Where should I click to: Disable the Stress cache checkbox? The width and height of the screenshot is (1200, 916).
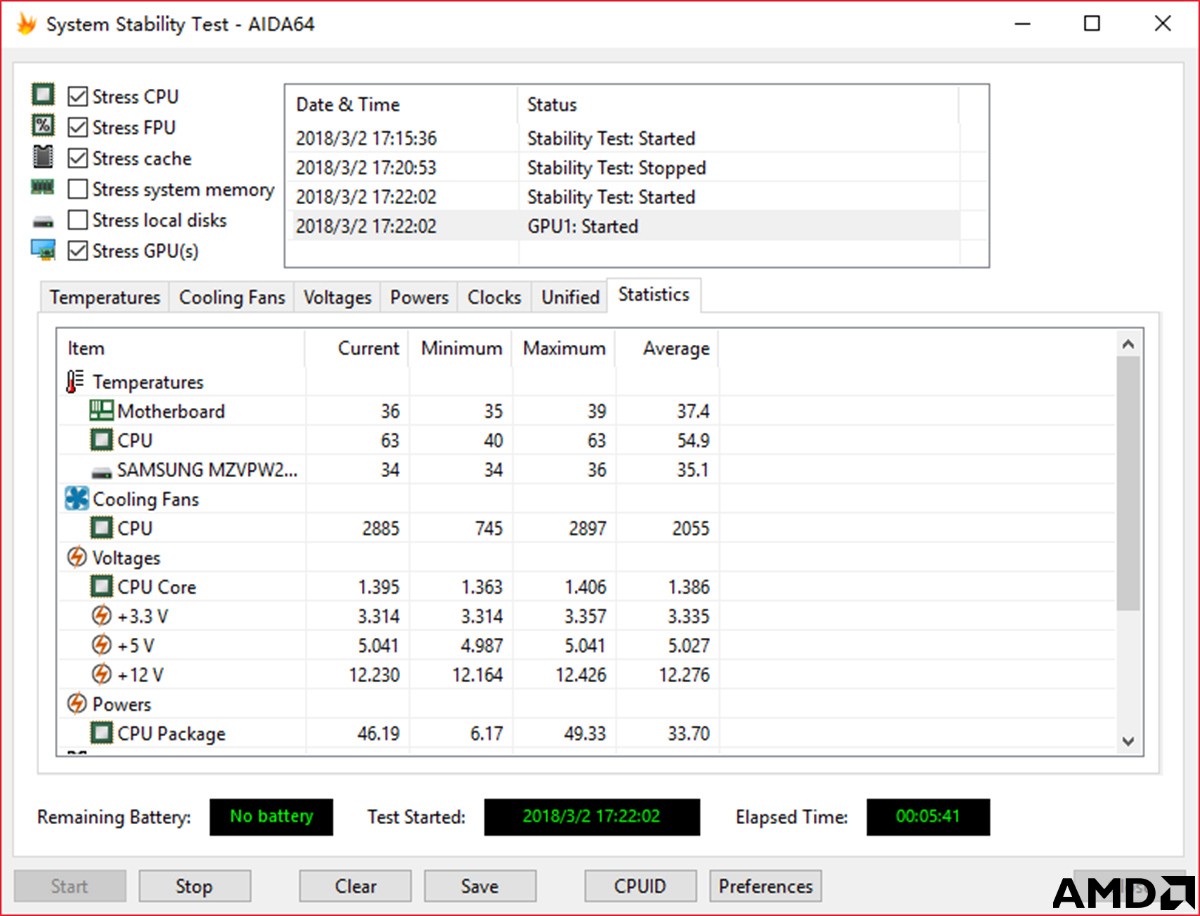pos(77,158)
